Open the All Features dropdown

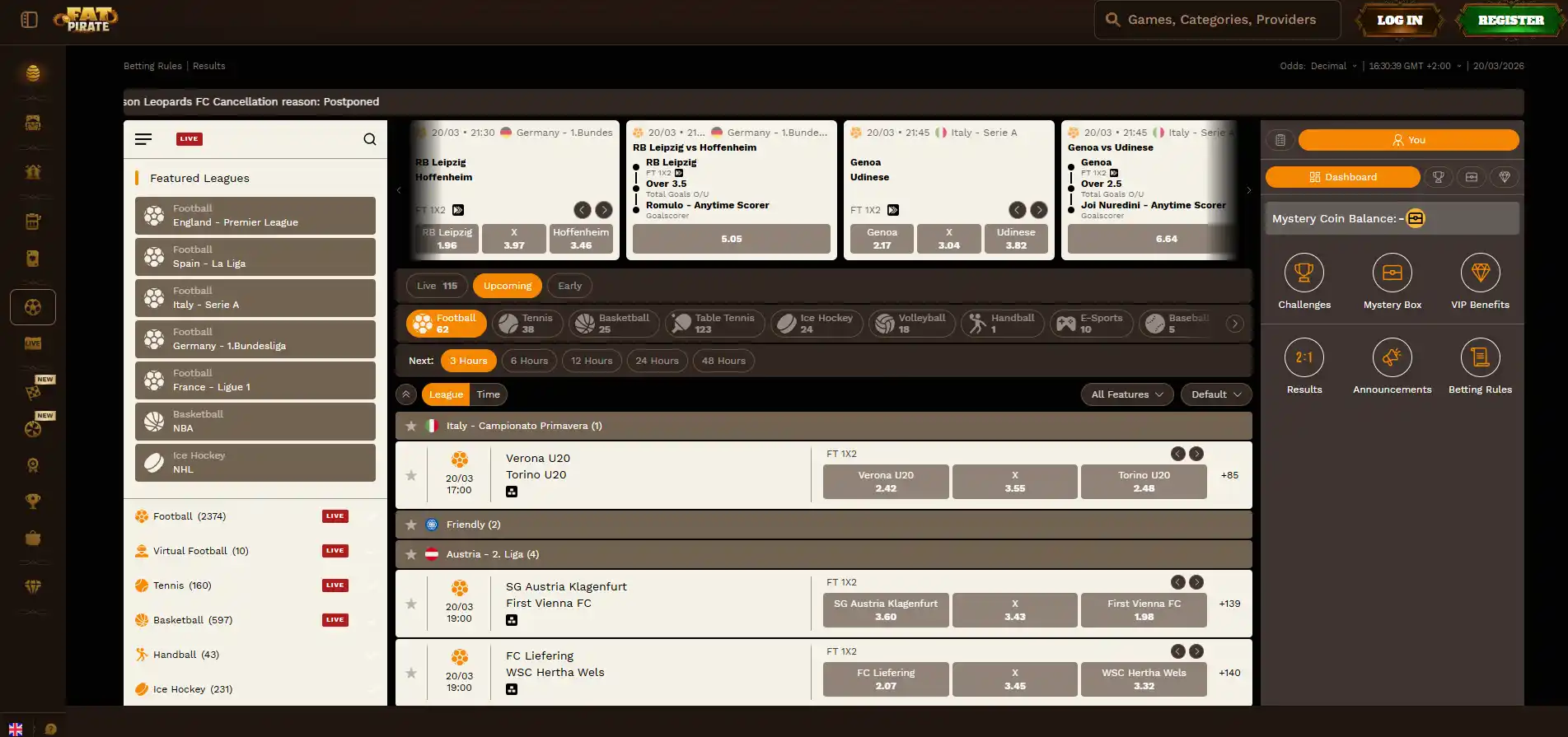pyautogui.click(x=1127, y=394)
